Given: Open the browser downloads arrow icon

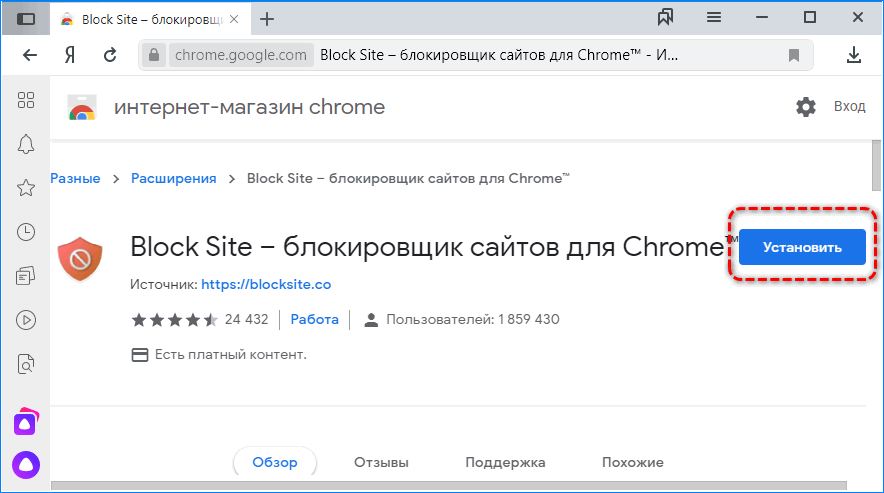Looking at the screenshot, I should (853, 55).
